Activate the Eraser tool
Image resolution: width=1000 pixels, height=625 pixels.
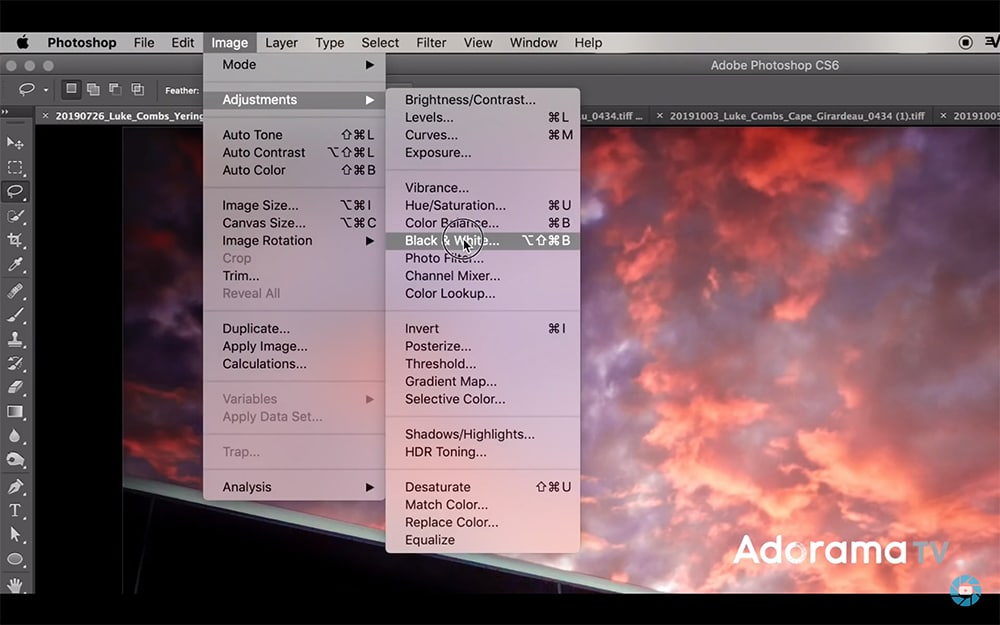click(15, 387)
